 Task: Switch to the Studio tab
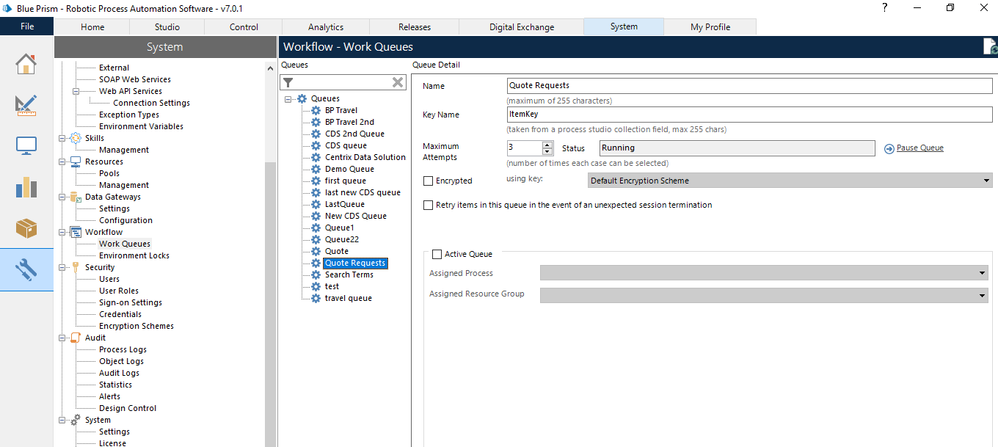pyautogui.click(x=167, y=27)
